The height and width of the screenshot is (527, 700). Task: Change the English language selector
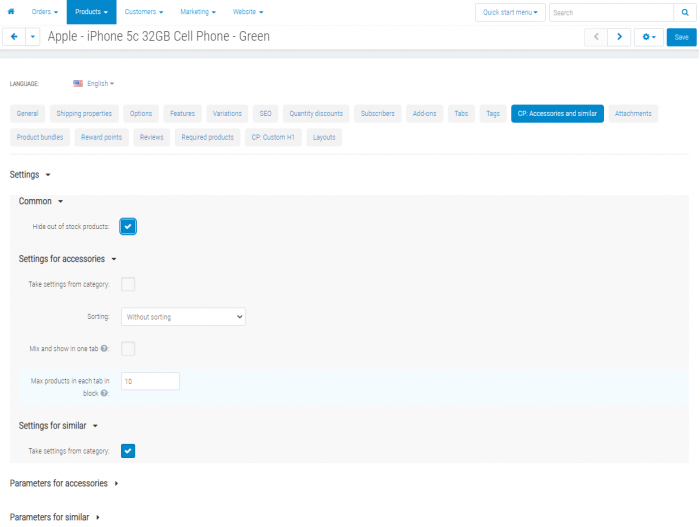(x=94, y=84)
